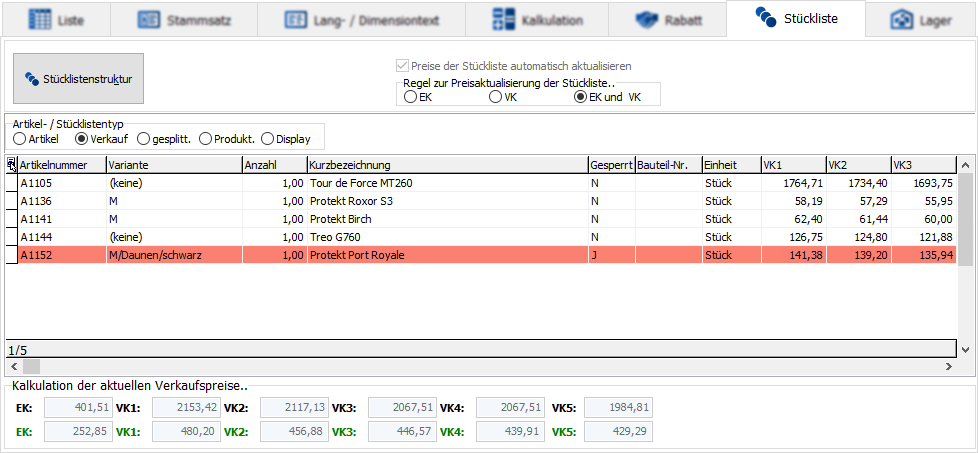Click the VK2 column header

(859, 165)
